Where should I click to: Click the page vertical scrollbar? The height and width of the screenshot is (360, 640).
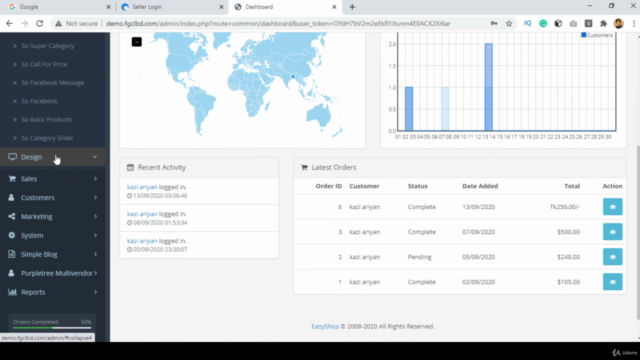click(x=638, y=233)
